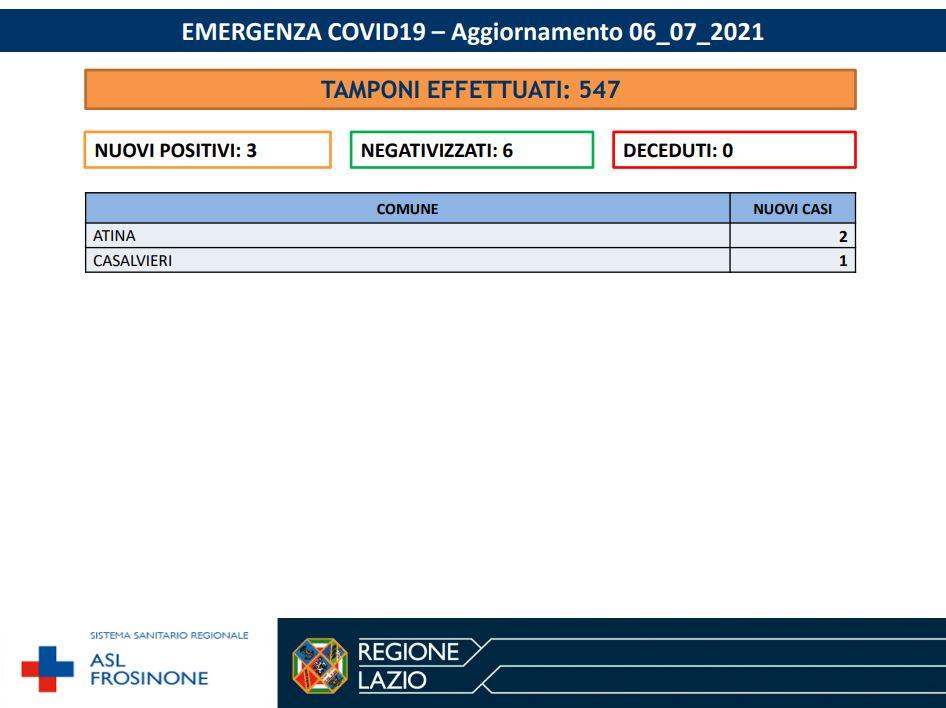The height and width of the screenshot is (708, 946).
Task: Select the orange TAMPONI EFFETTUATI banner
Action: point(470,90)
